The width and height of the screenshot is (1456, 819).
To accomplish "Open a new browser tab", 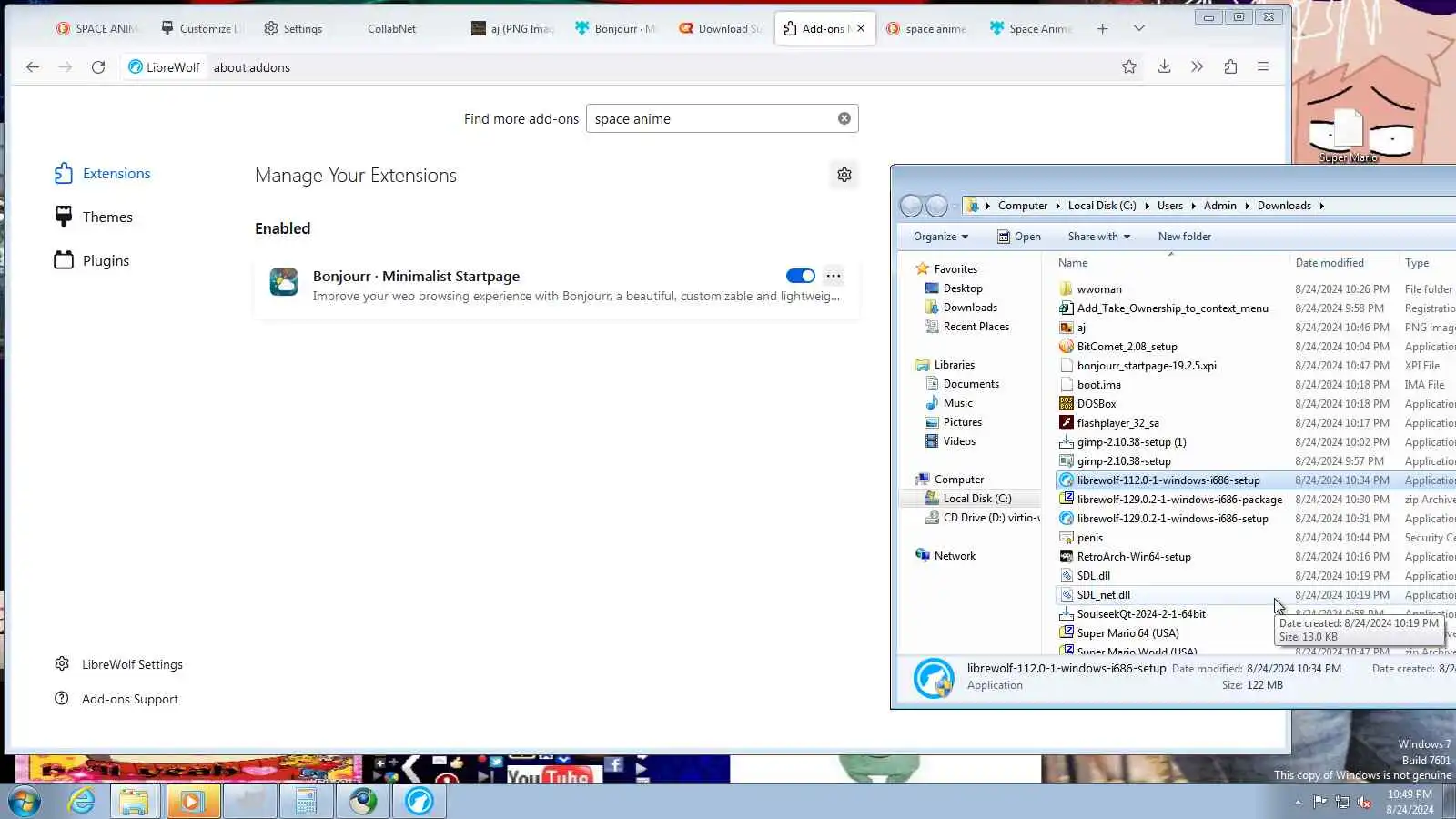I will 1102,28.
